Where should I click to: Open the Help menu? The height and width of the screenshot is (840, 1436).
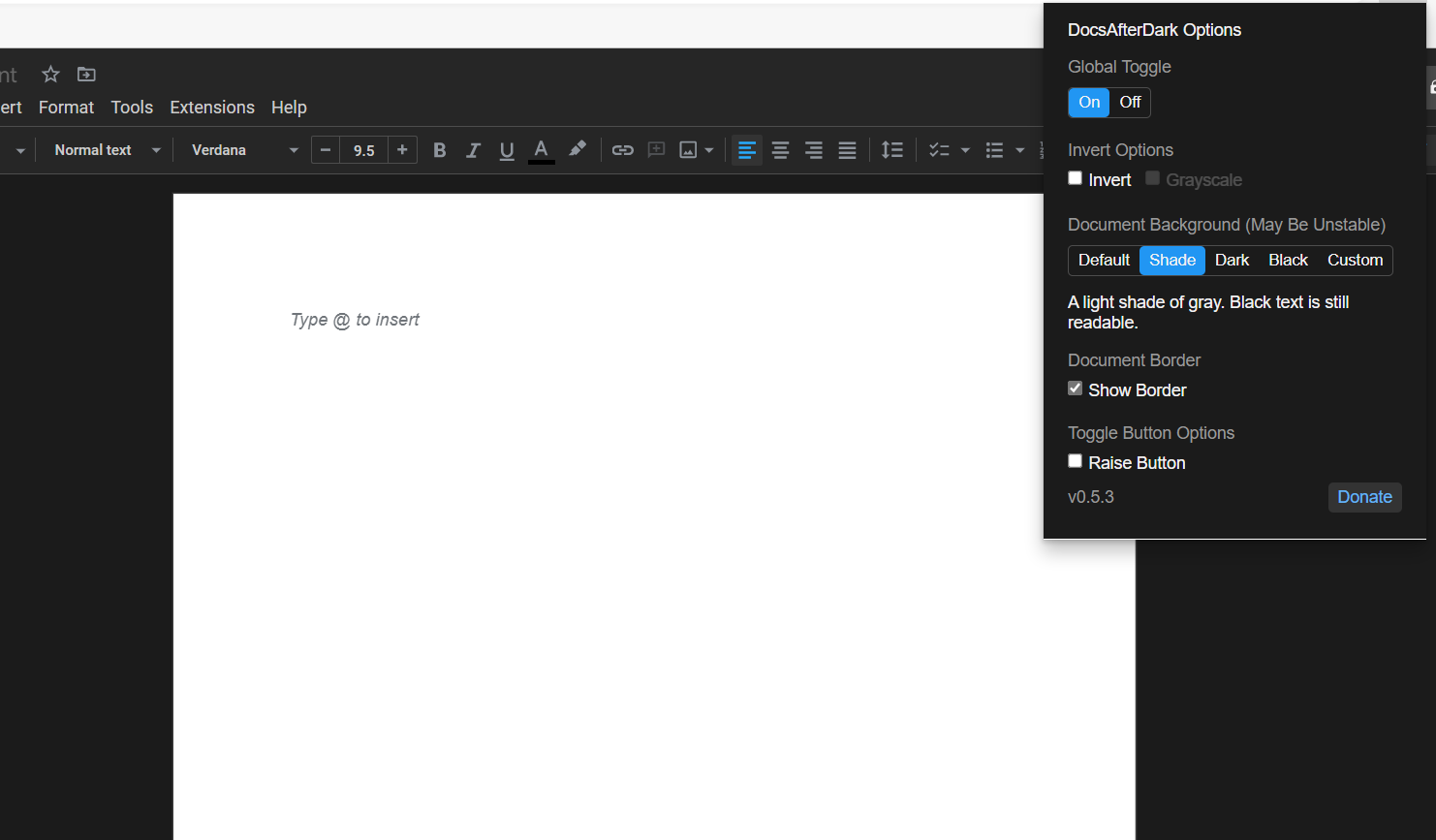click(289, 108)
